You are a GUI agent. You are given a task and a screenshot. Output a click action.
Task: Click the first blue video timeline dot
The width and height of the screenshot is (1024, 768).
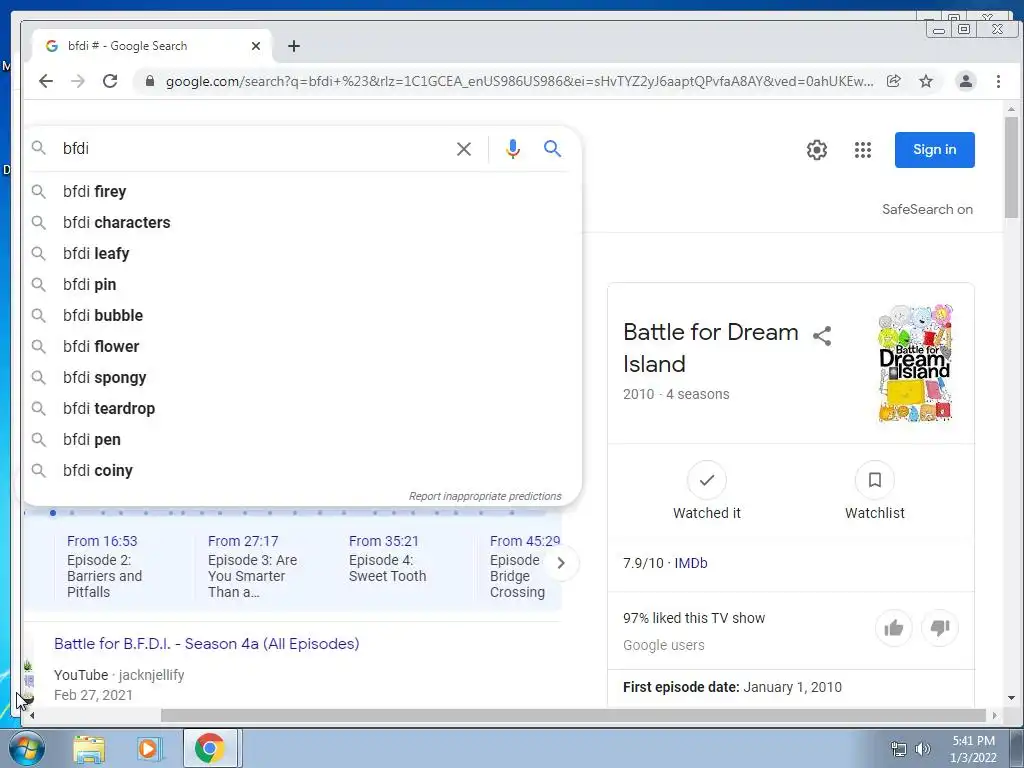[x=53, y=513]
